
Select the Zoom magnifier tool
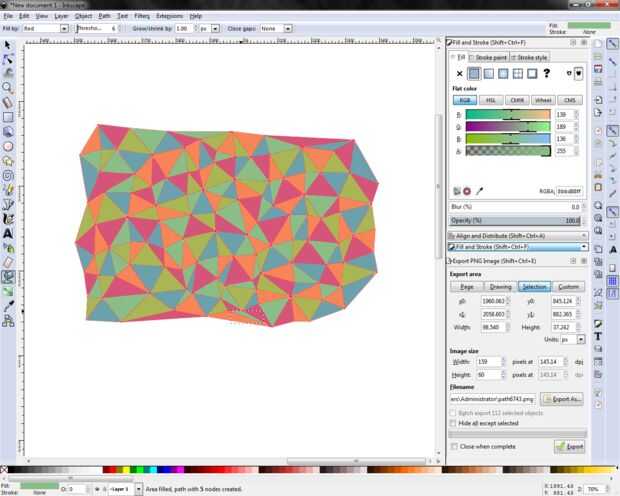coord(8,87)
